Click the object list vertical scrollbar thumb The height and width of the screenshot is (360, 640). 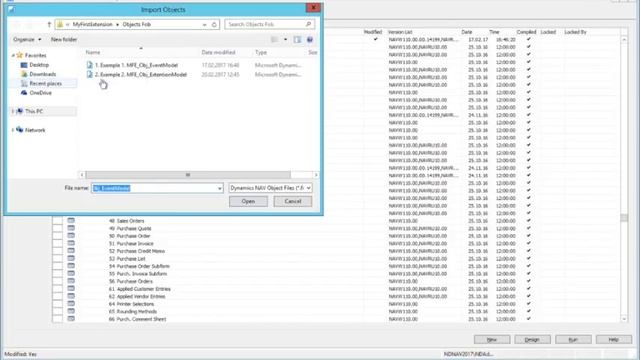pos(624,218)
